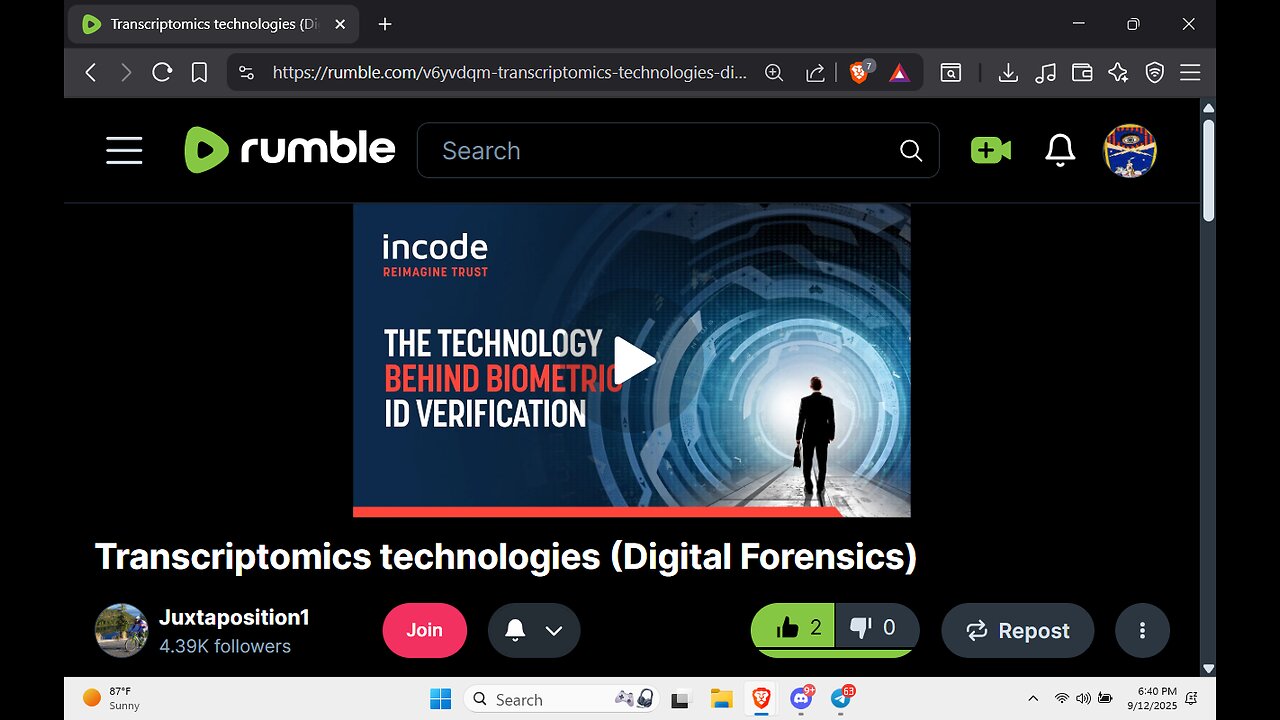Open site settings icon in address bar
This screenshot has height=720, width=1280.
click(x=247, y=72)
